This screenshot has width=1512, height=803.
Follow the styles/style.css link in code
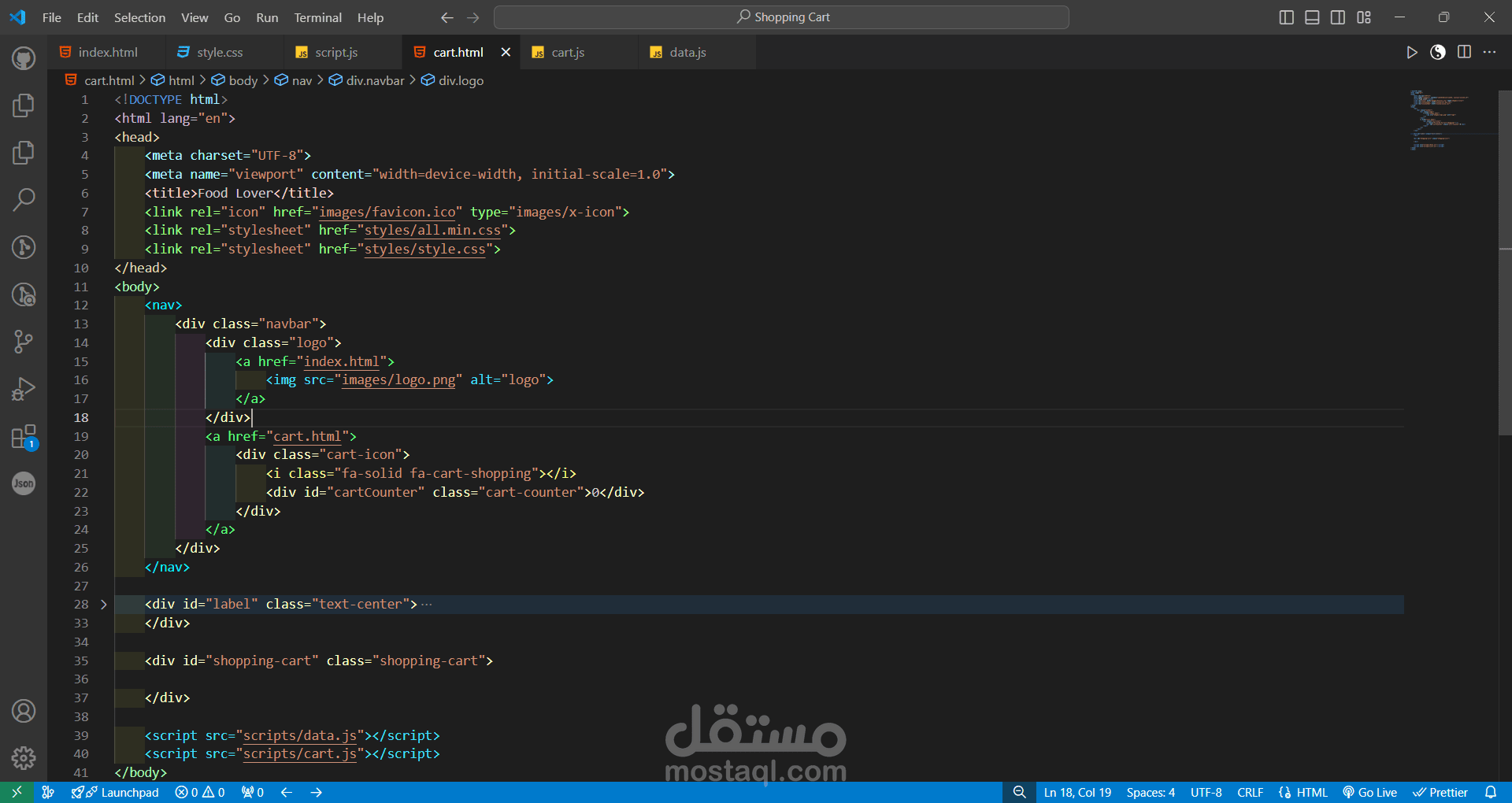tap(425, 249)
